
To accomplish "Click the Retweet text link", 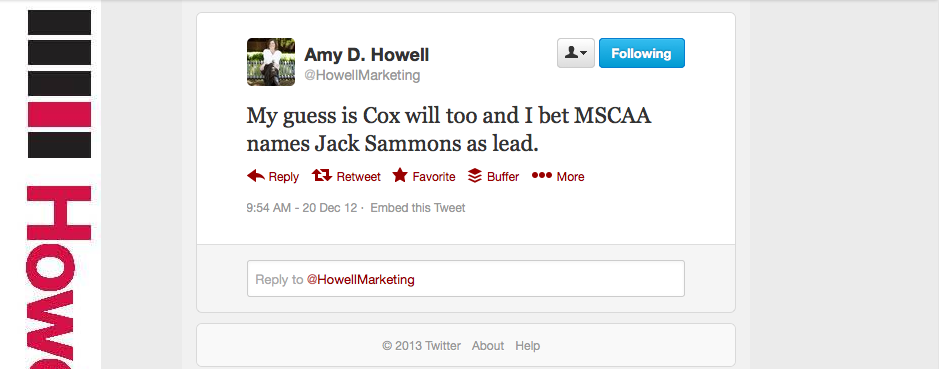I will coord(358,177).
